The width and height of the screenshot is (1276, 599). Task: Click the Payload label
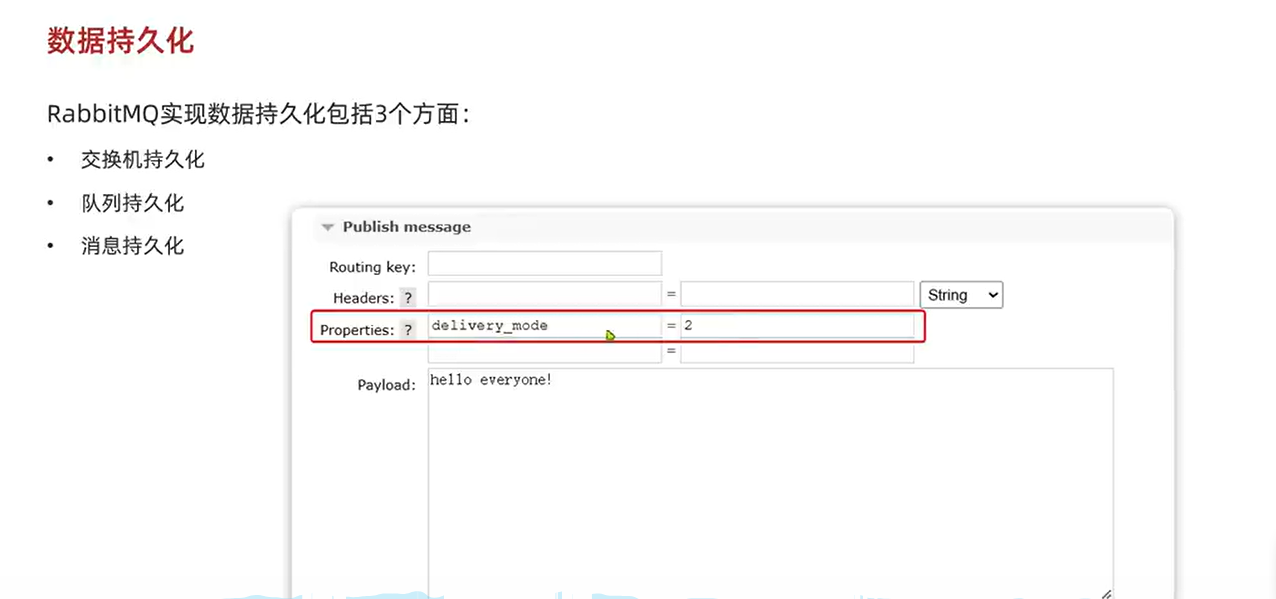coord(386,385)
